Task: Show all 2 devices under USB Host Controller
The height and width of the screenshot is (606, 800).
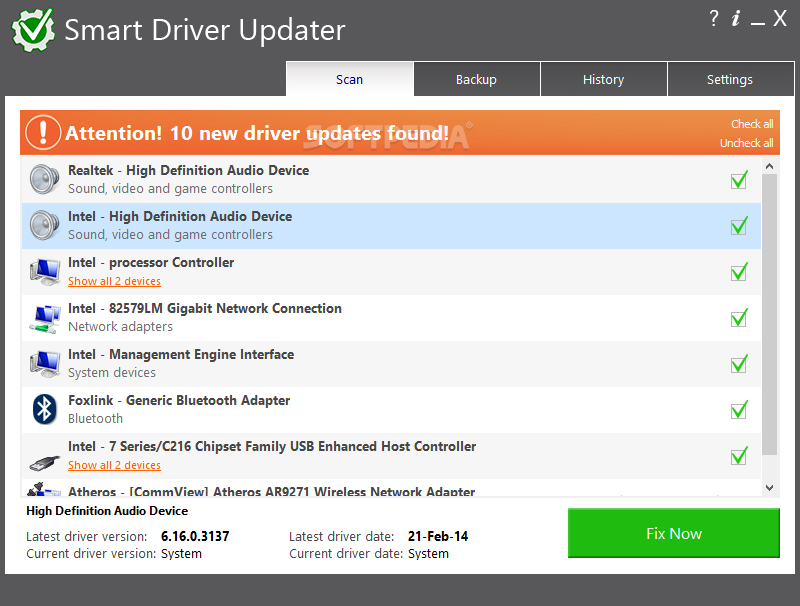Action: (x=114, y=465)
